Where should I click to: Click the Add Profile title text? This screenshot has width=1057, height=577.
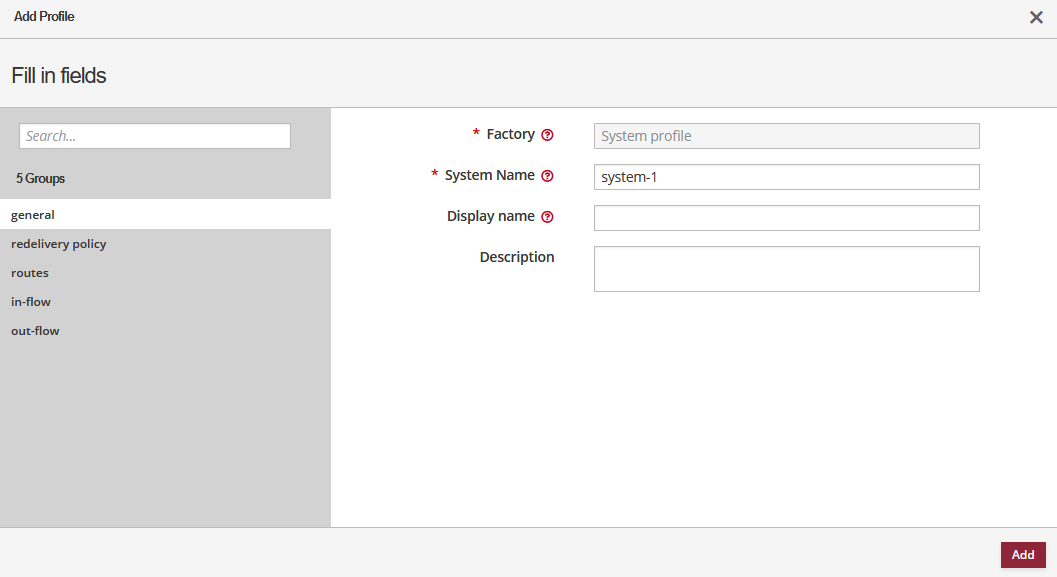44,16
